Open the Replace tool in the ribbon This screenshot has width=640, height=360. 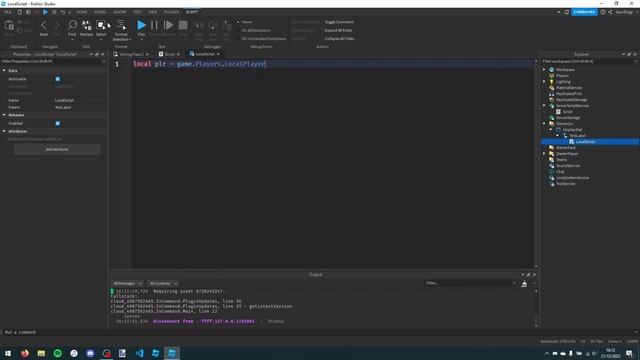tap(87, 25)
